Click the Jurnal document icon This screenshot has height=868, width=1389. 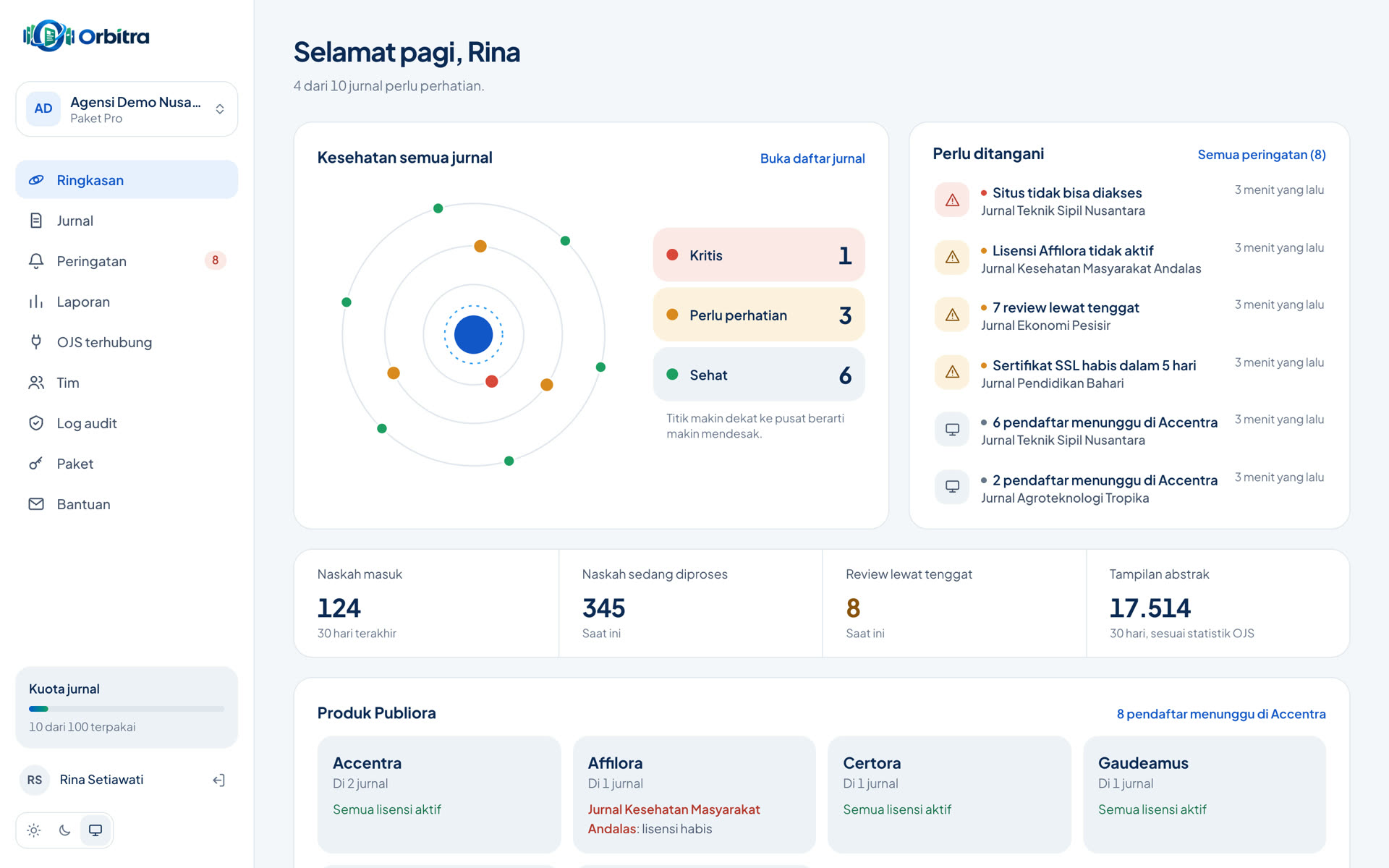click(36, 221)
